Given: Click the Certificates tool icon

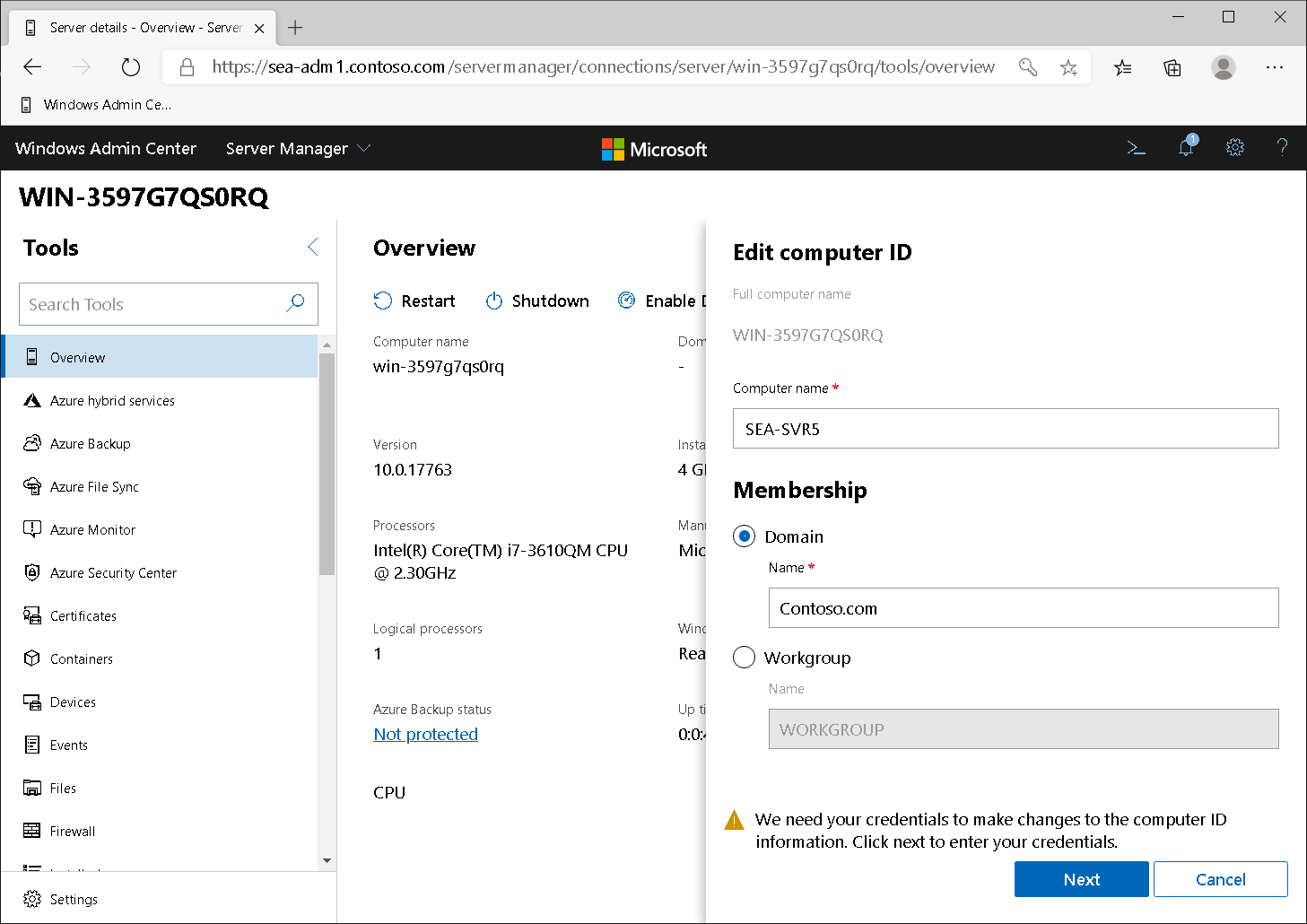Looking at the screenshot, I should (32, 616).
